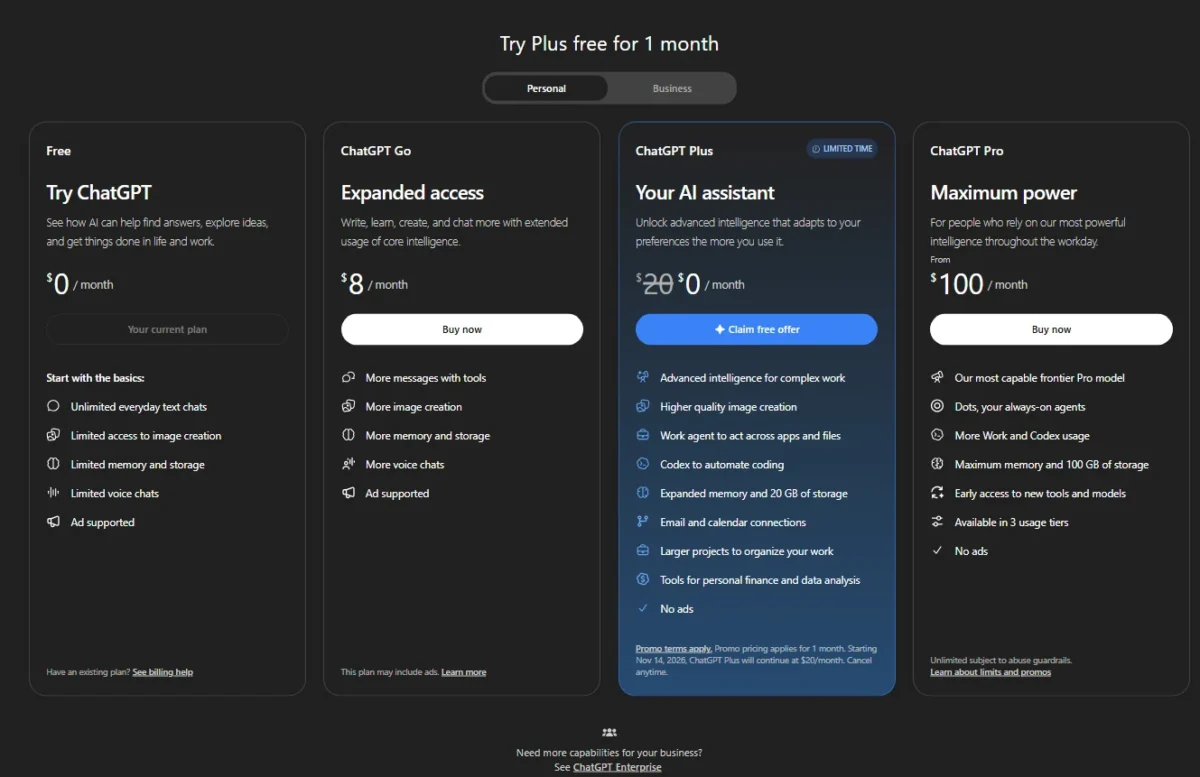The width and height of the screenshot is (1200, 777).
Task: Click icon beside Available in 3 usage tiers
Action: [x=937, y=522]
